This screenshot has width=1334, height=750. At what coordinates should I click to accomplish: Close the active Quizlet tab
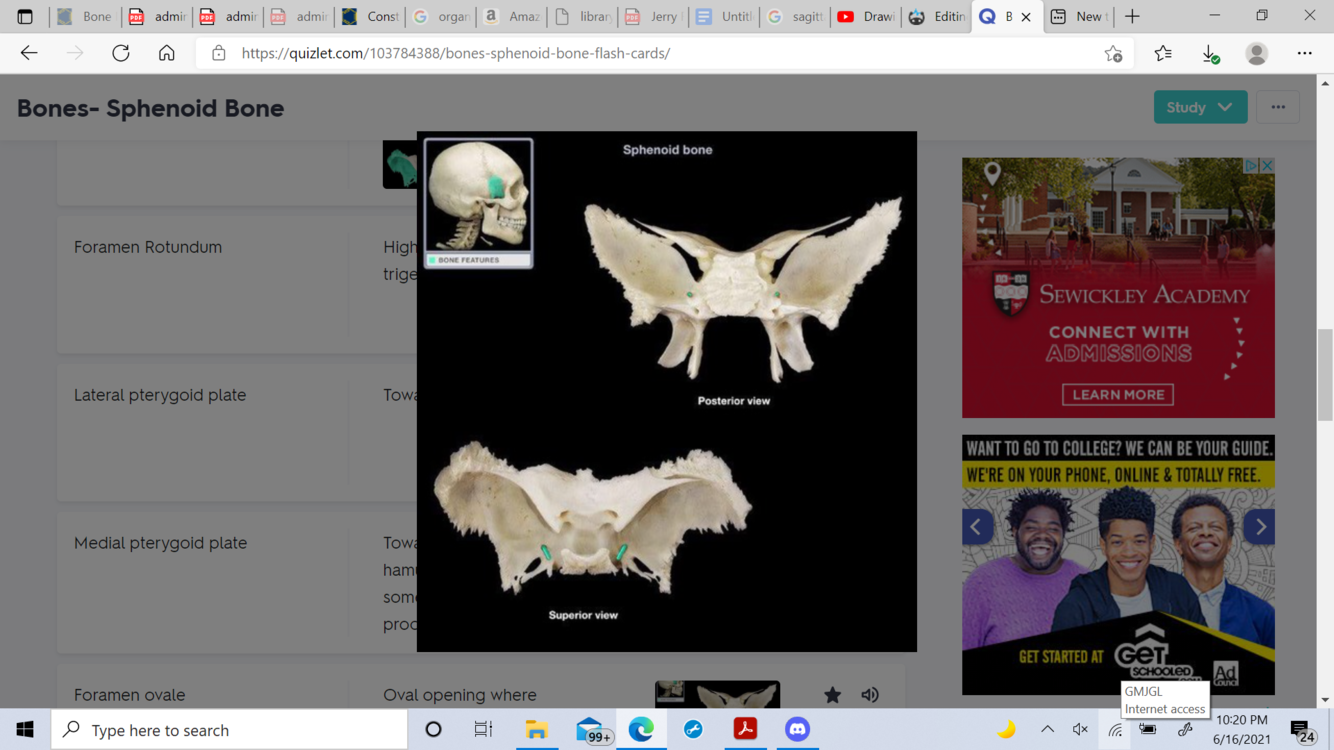click(x=1026, y=17)
